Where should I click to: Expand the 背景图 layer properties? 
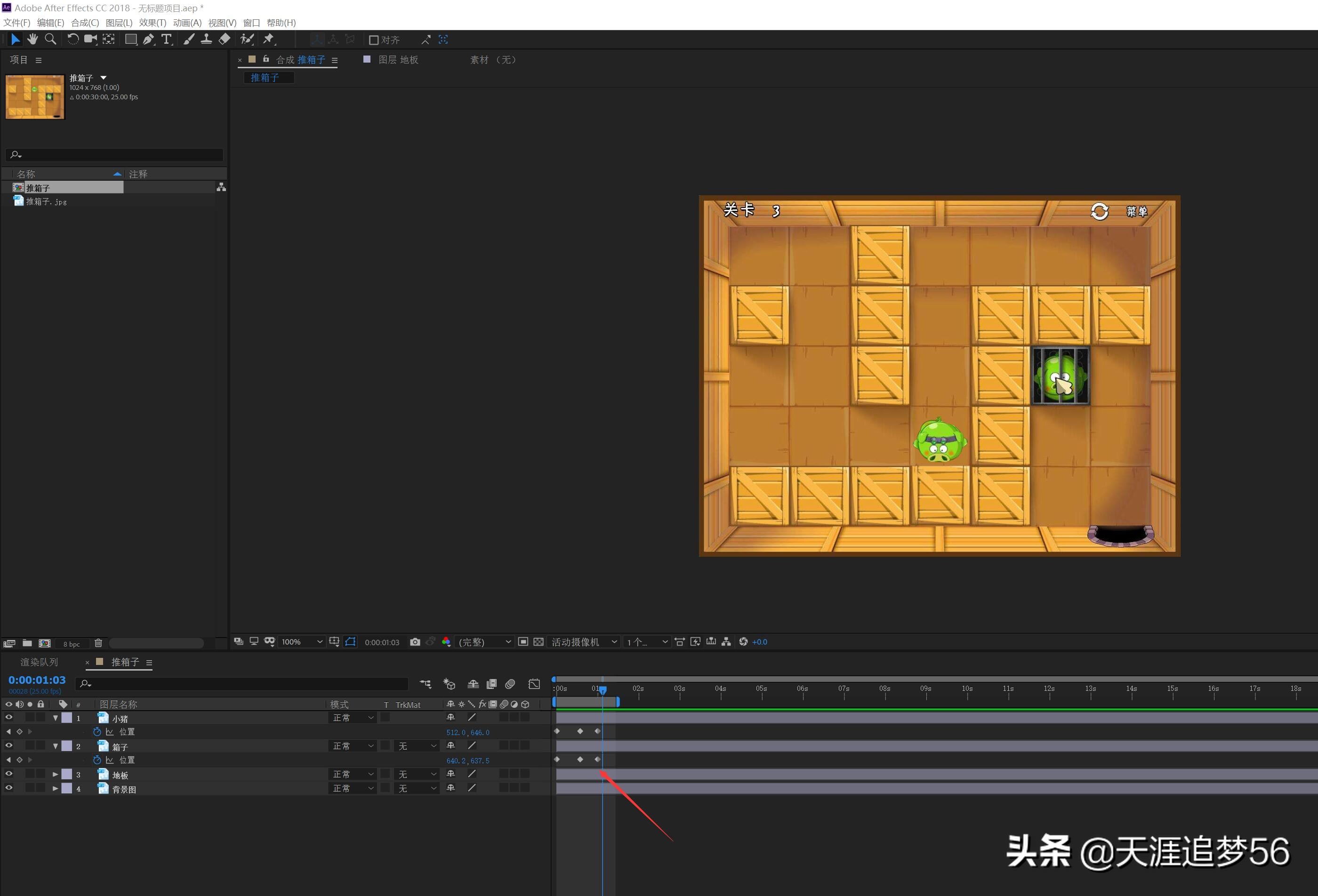(x=55, y=788)
